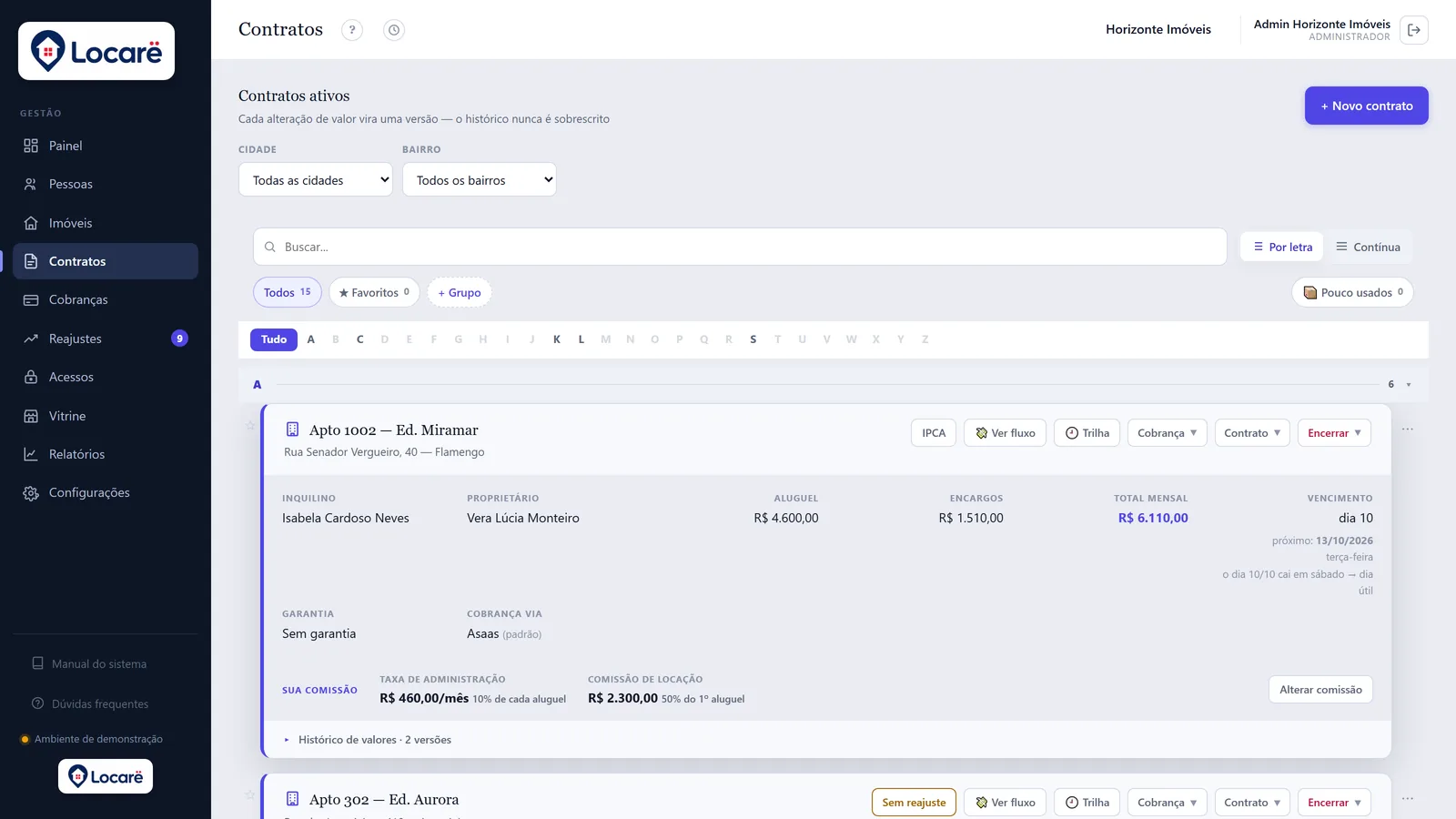Click the Buscar search field
The height and width of the screenshot is (819, 1456).
(740, 247)
